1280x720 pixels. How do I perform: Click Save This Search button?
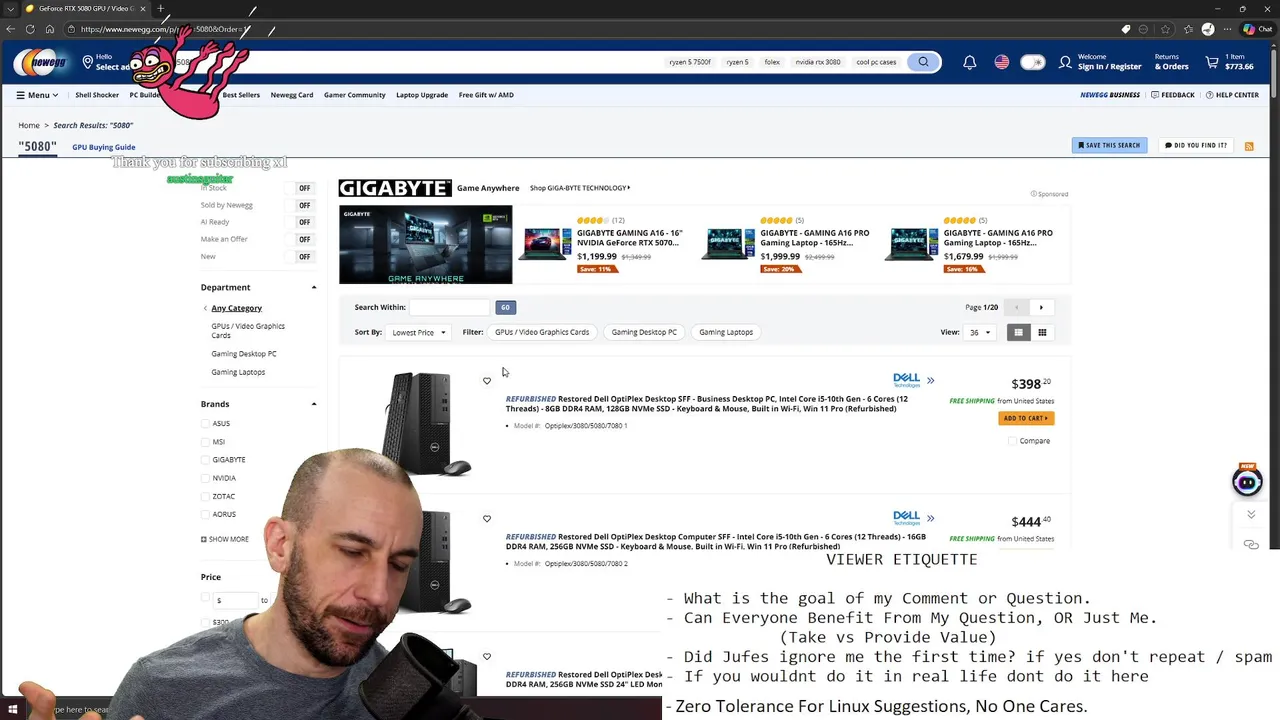coord(1109,145)
